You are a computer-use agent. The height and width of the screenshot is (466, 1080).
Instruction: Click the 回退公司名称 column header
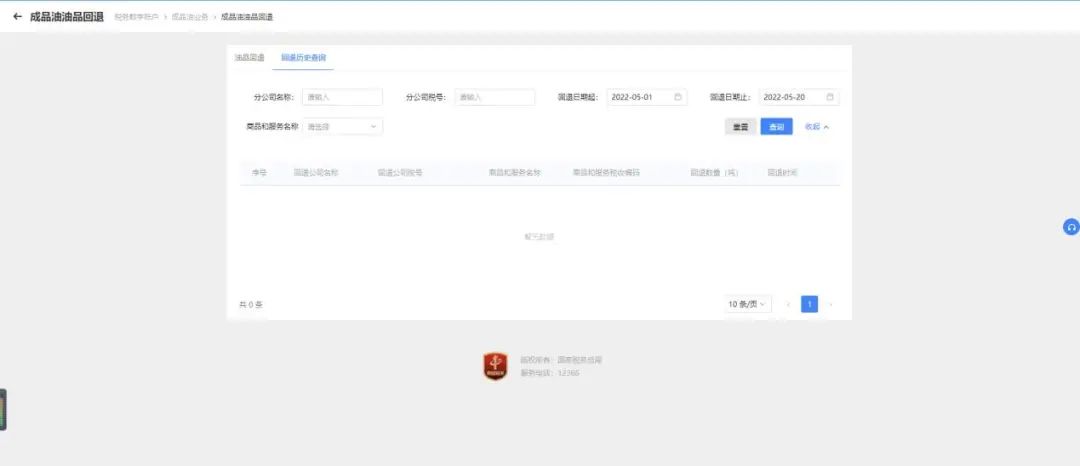coord(316,173)
